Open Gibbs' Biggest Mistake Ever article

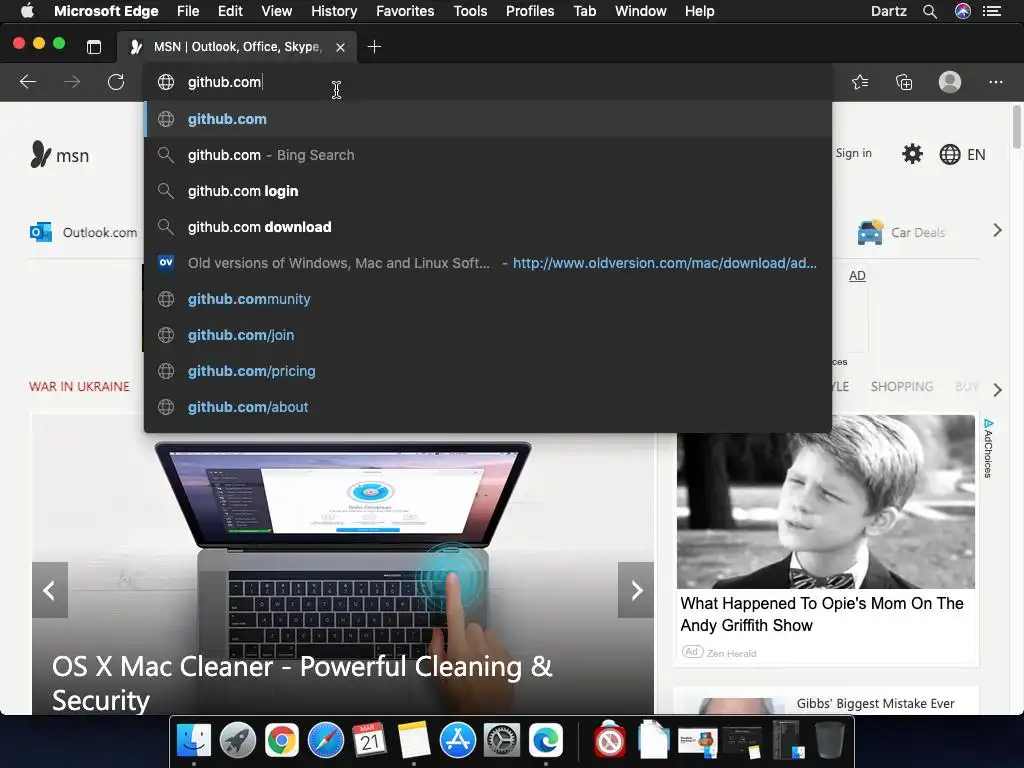click(x=876, y=703)
